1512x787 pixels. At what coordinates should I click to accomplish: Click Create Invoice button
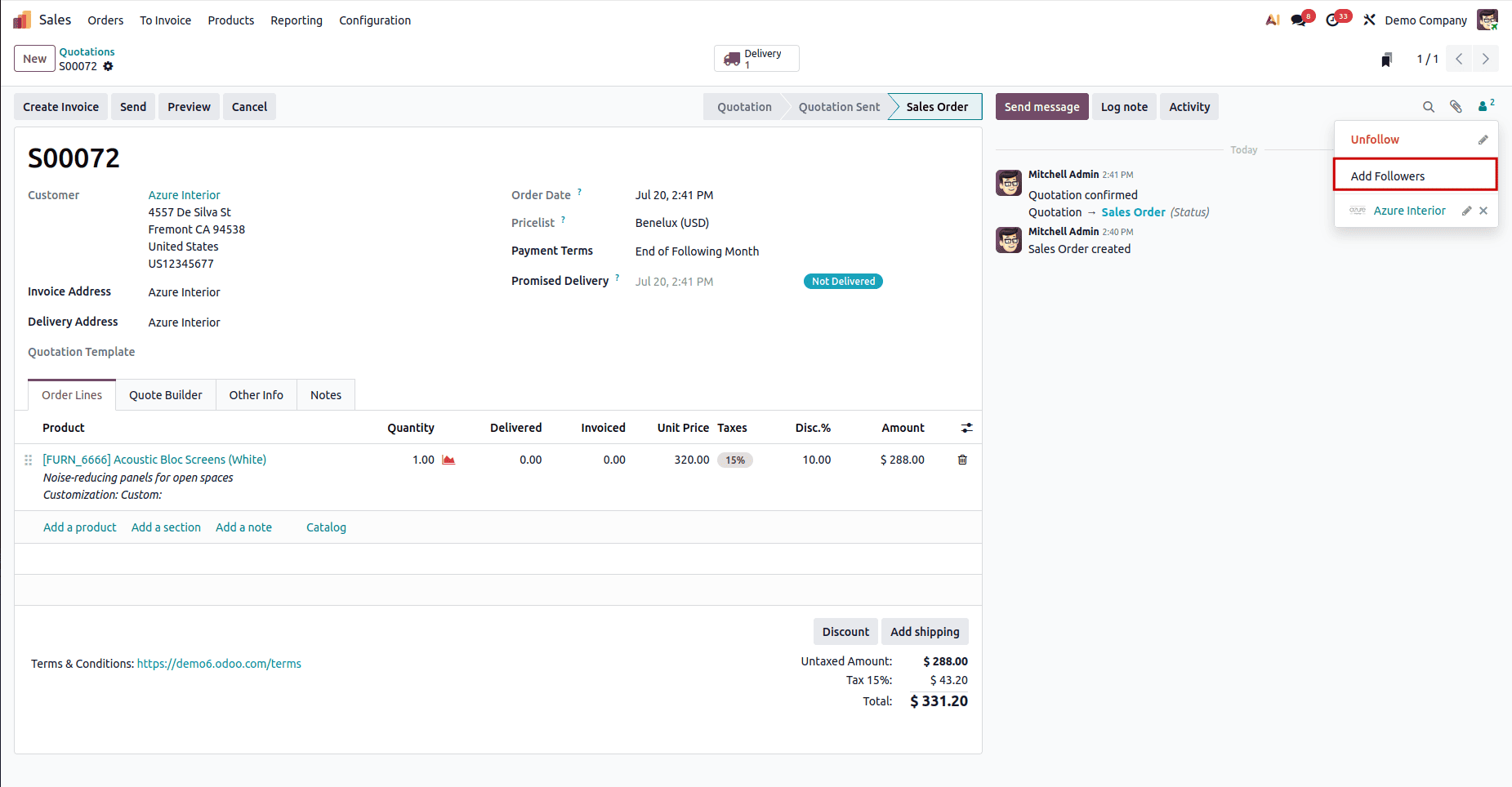[60, 107]
